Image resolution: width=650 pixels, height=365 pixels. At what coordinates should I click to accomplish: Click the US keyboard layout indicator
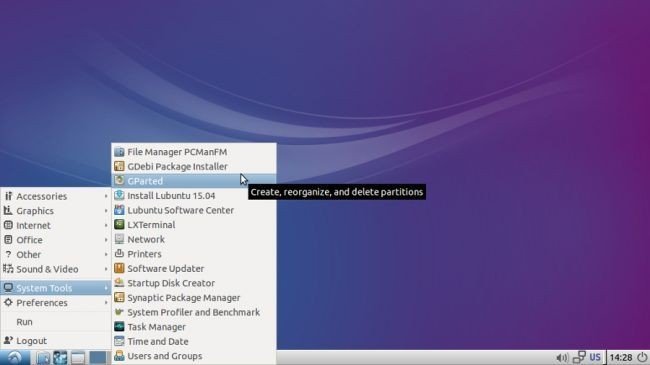click(595, 357)
